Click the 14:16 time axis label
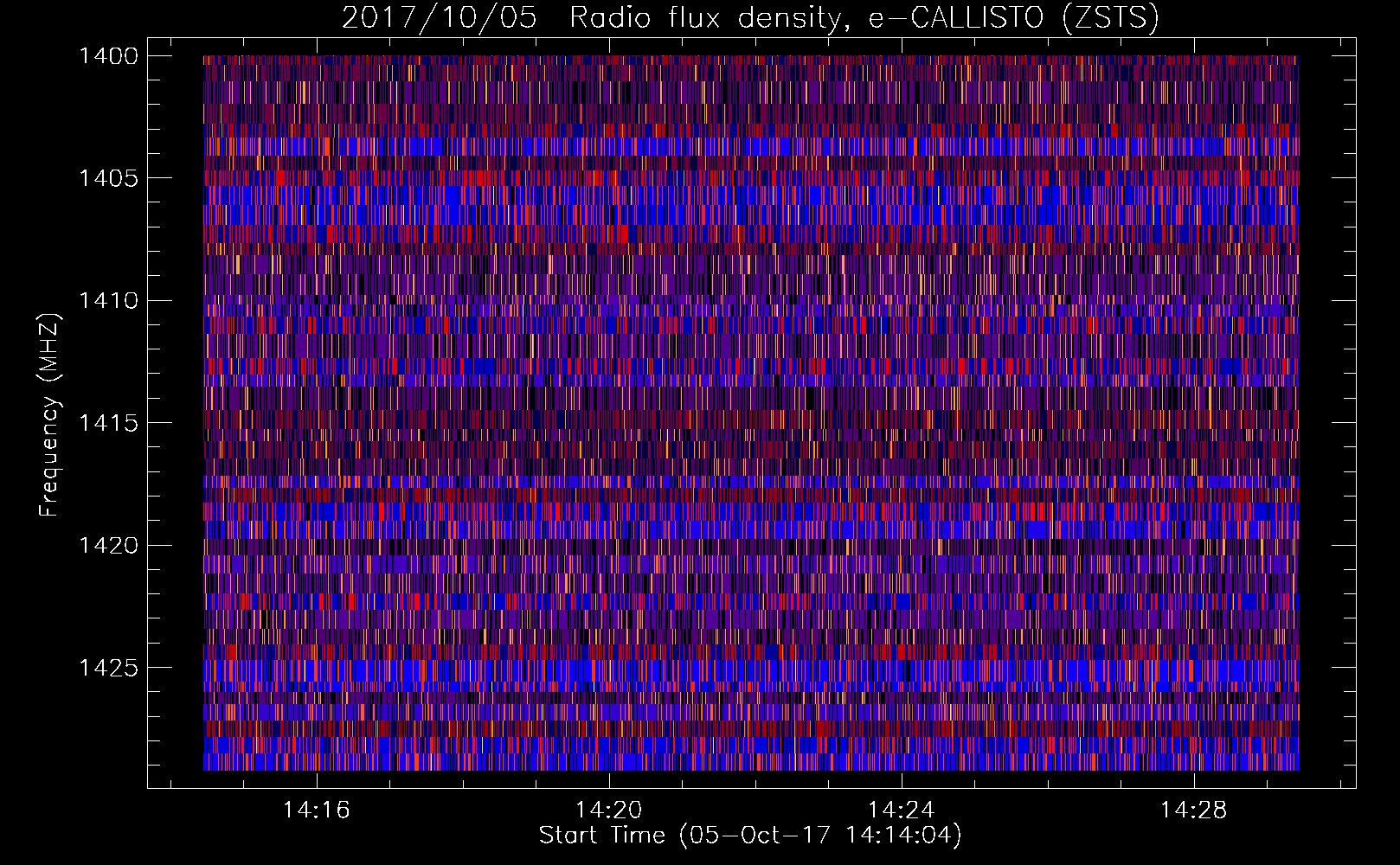This screenshot has width=1400, height=865. (x=317, y=811)
